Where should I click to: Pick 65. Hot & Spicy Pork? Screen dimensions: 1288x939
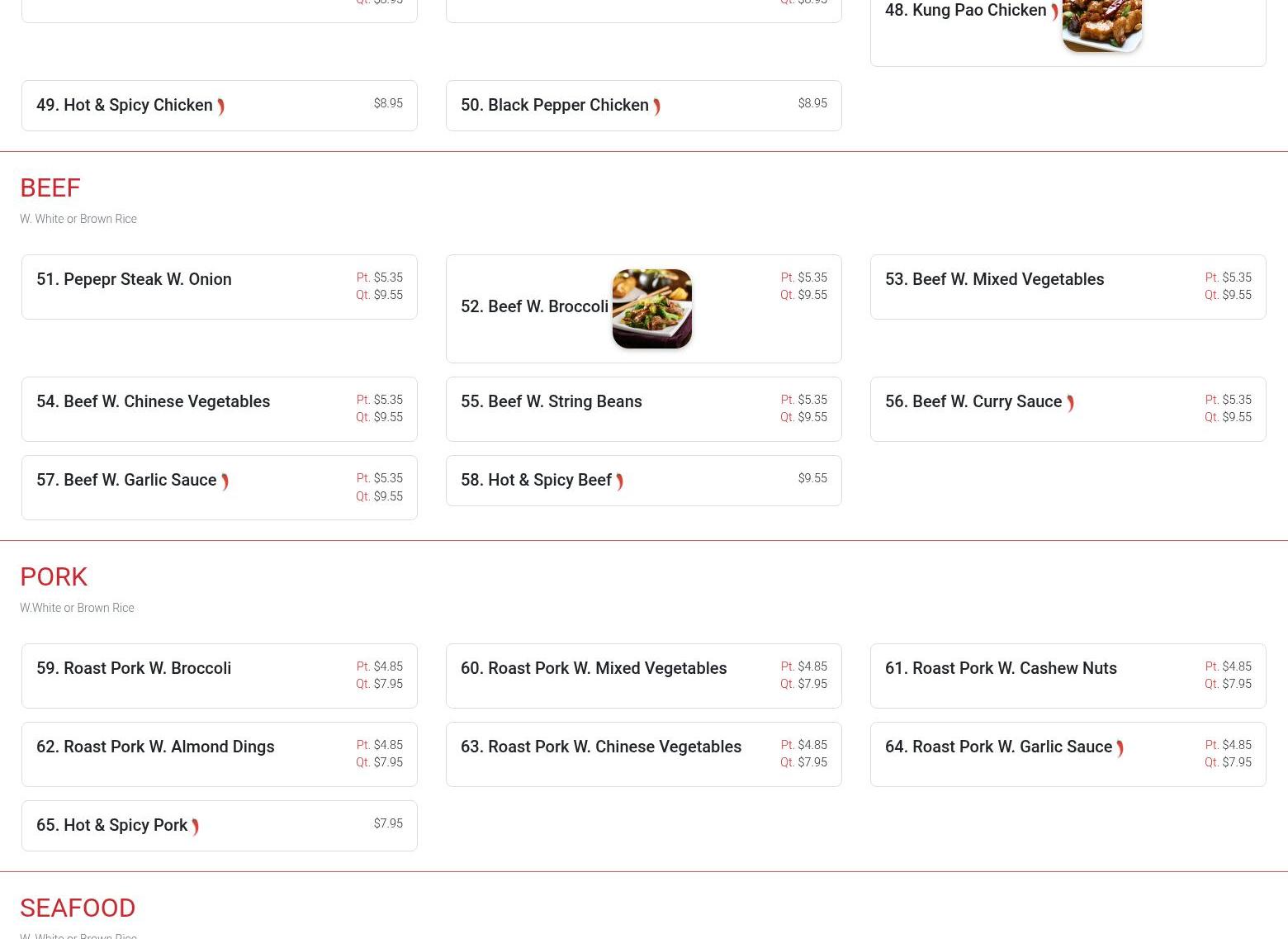coord(220,826)
